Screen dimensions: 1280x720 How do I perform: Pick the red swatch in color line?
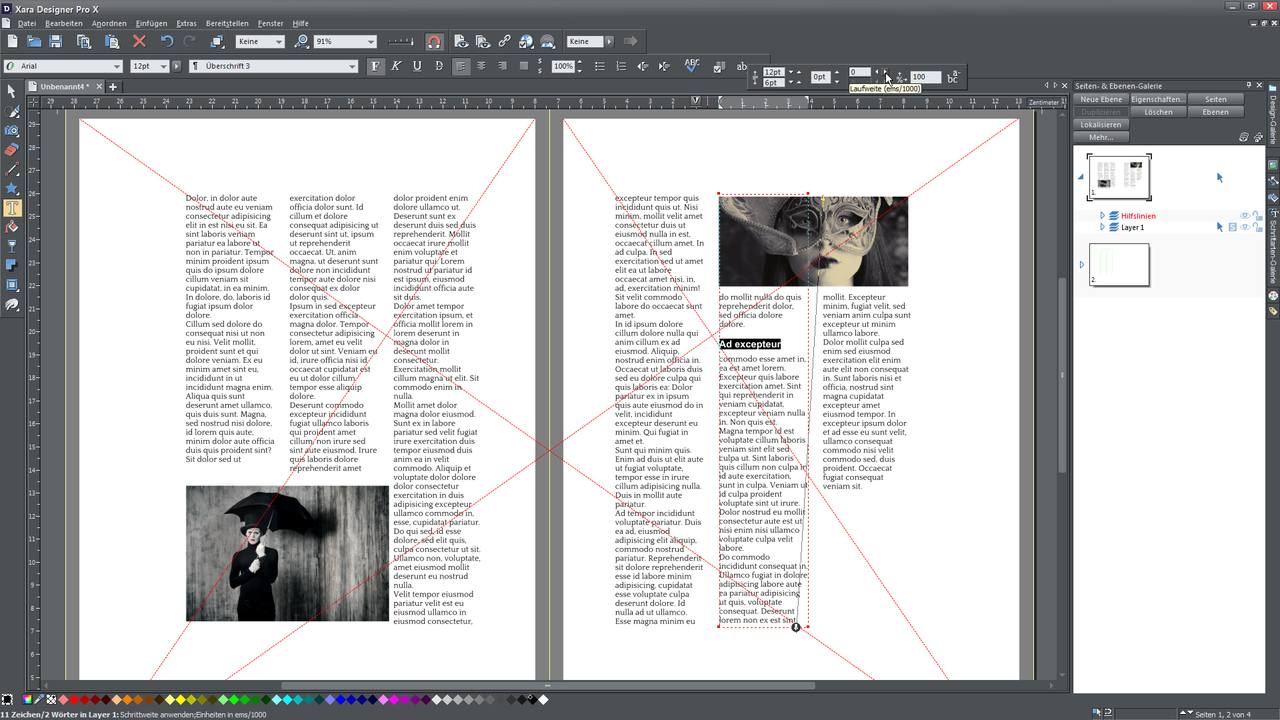(x=75, y=700)
